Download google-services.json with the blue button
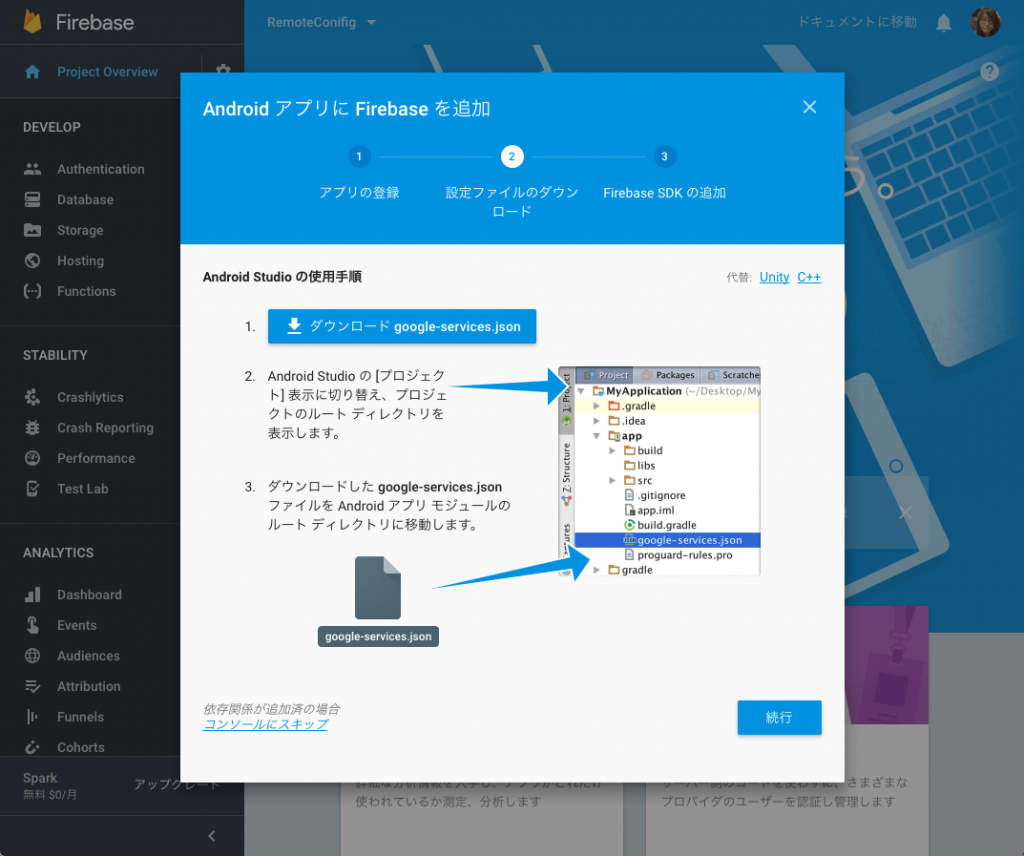The image size is (1024, 856). (x=402, y=326)
